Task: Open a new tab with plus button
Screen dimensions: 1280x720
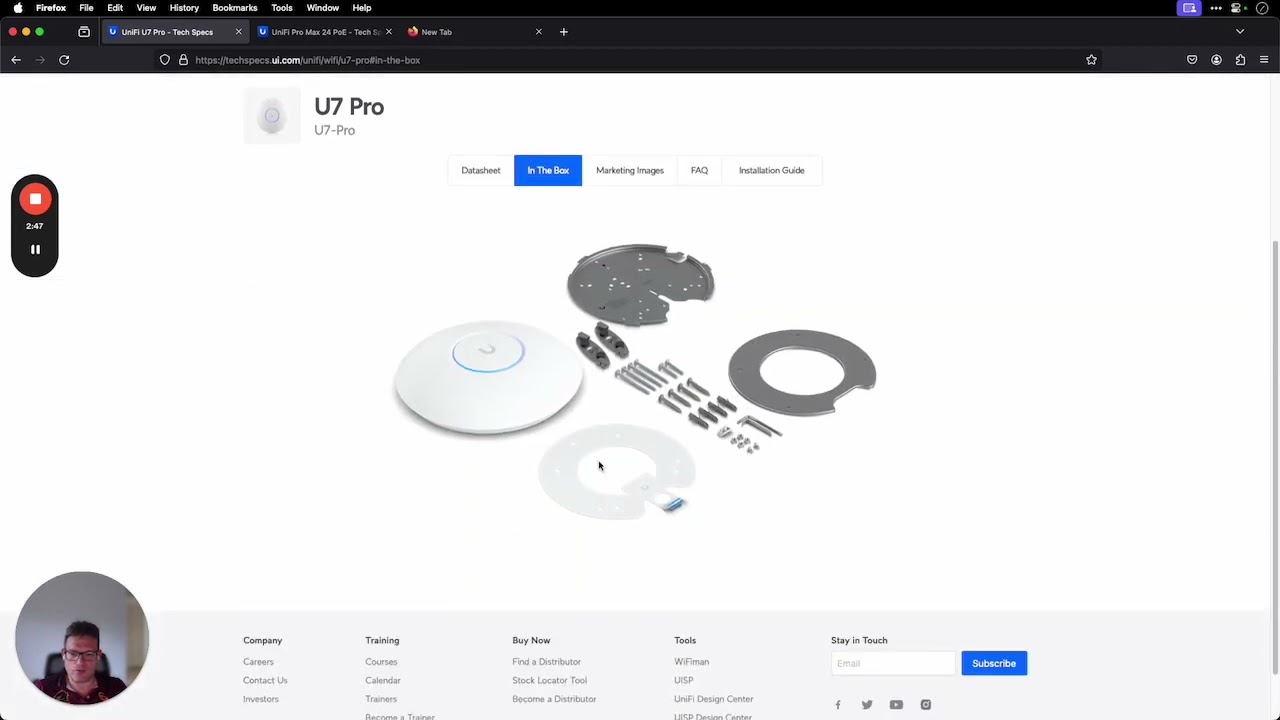Action: click(x=563, y=32)
